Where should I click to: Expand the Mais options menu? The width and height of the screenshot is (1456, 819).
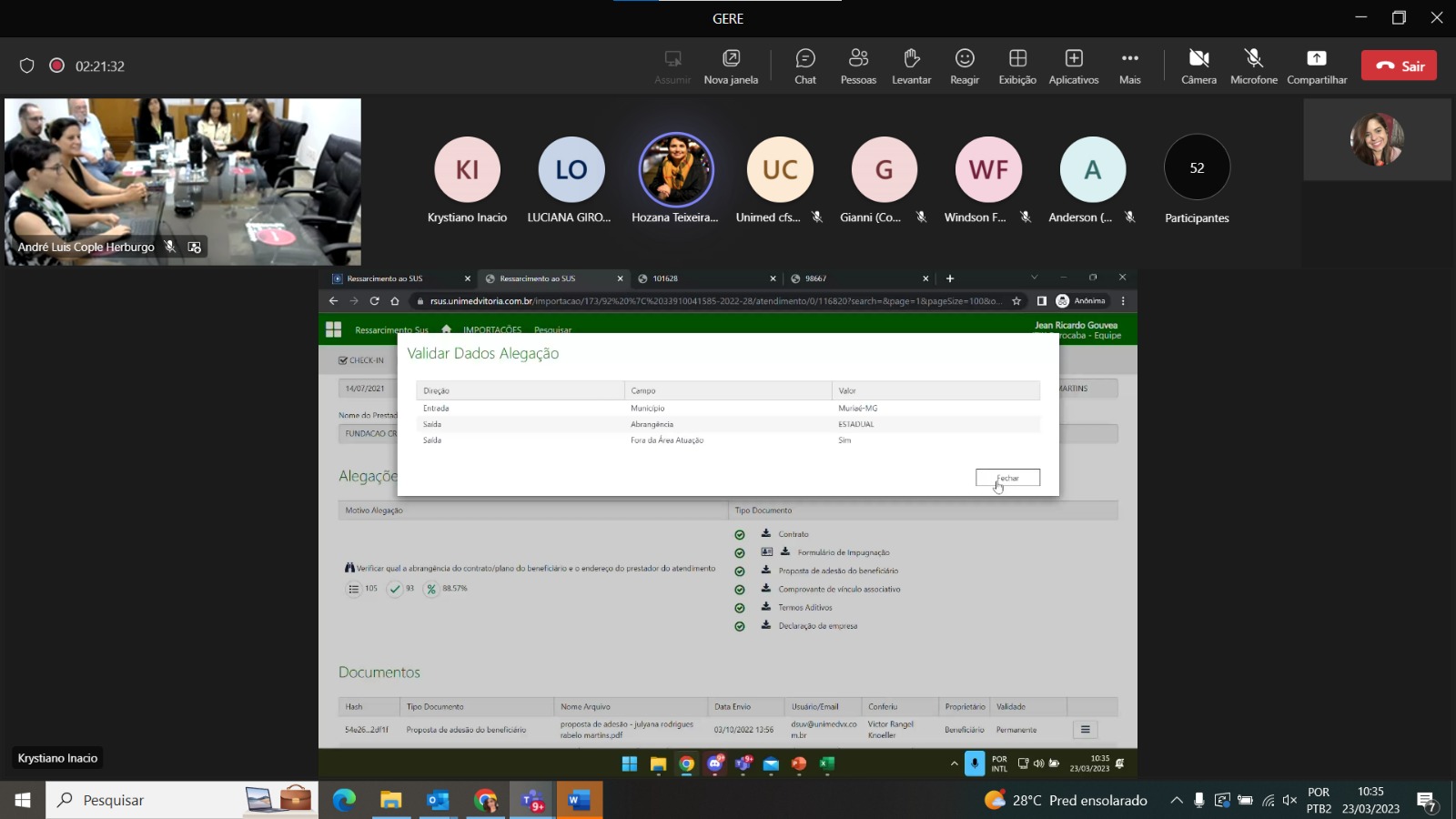coord(1129,66)
